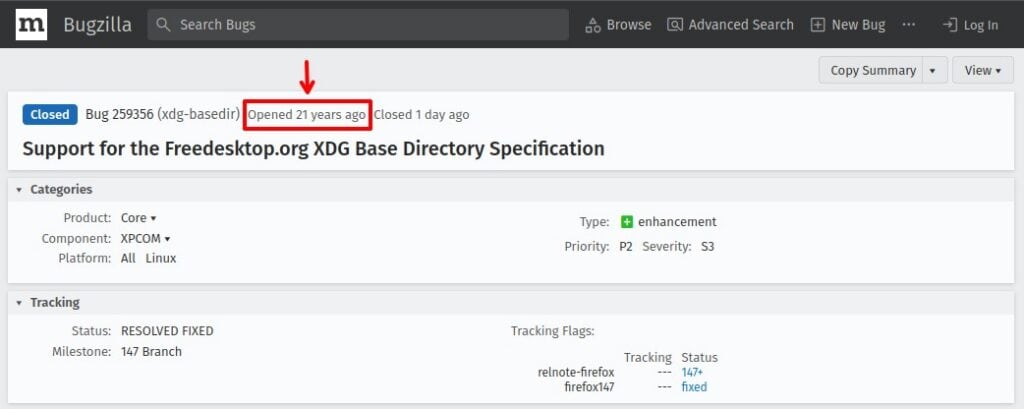Open the Advanced Search page

pyautogui.click(x=730, y=25)
